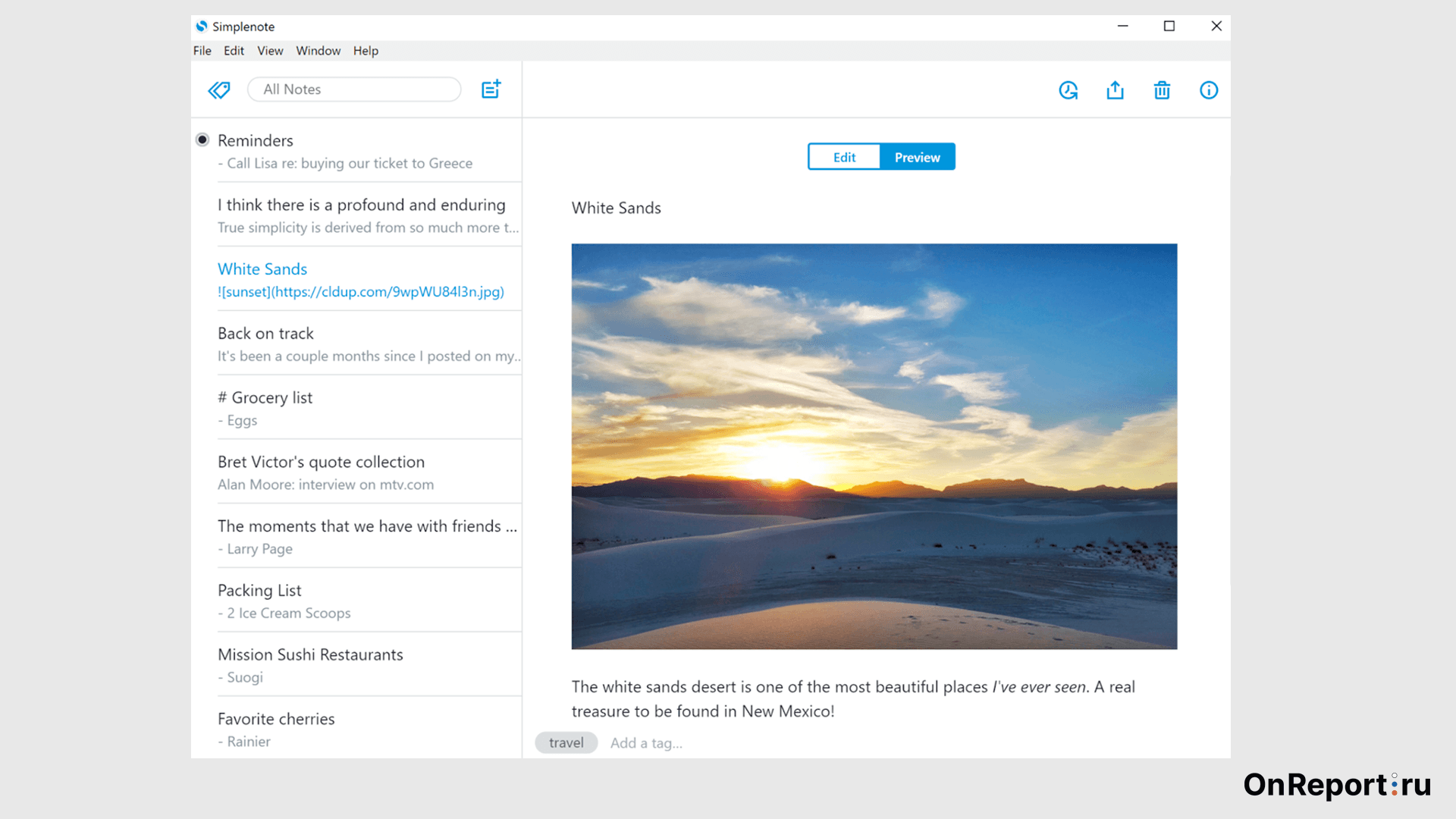Screen dimensions: 1456x819
Task: Open the note info icon
Action: [x=1209, y=89]
